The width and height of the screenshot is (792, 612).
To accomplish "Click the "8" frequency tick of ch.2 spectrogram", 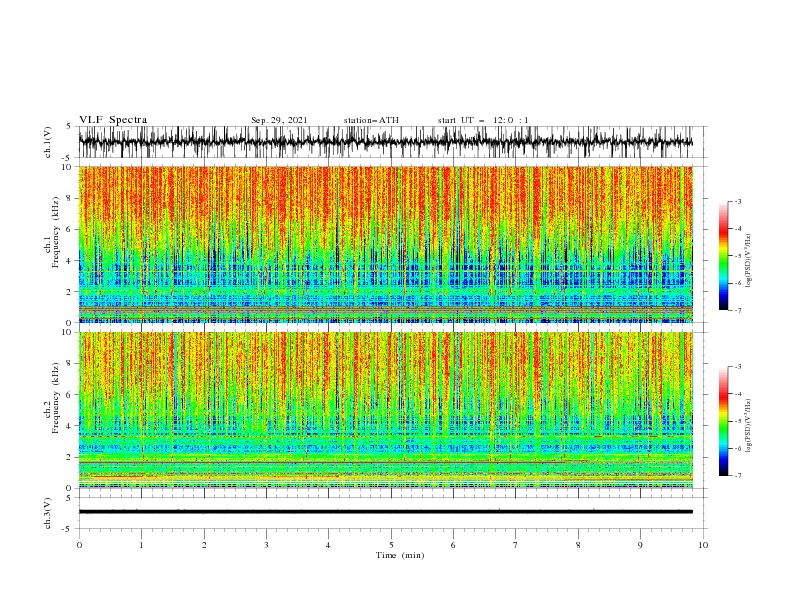I will tap(69, 363).
